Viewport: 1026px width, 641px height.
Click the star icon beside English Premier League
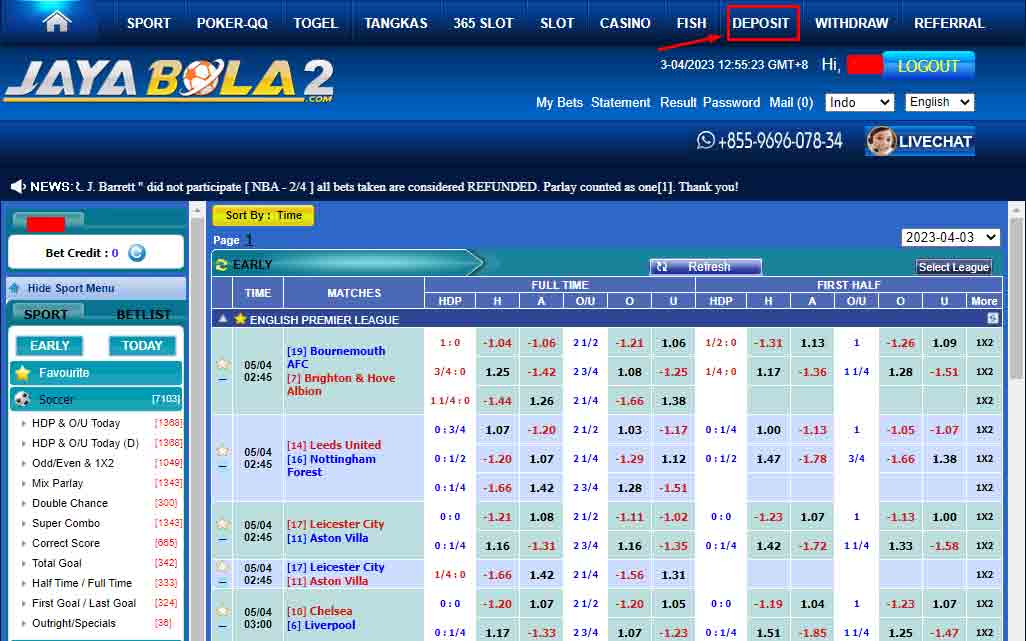[x=240, y=319]
